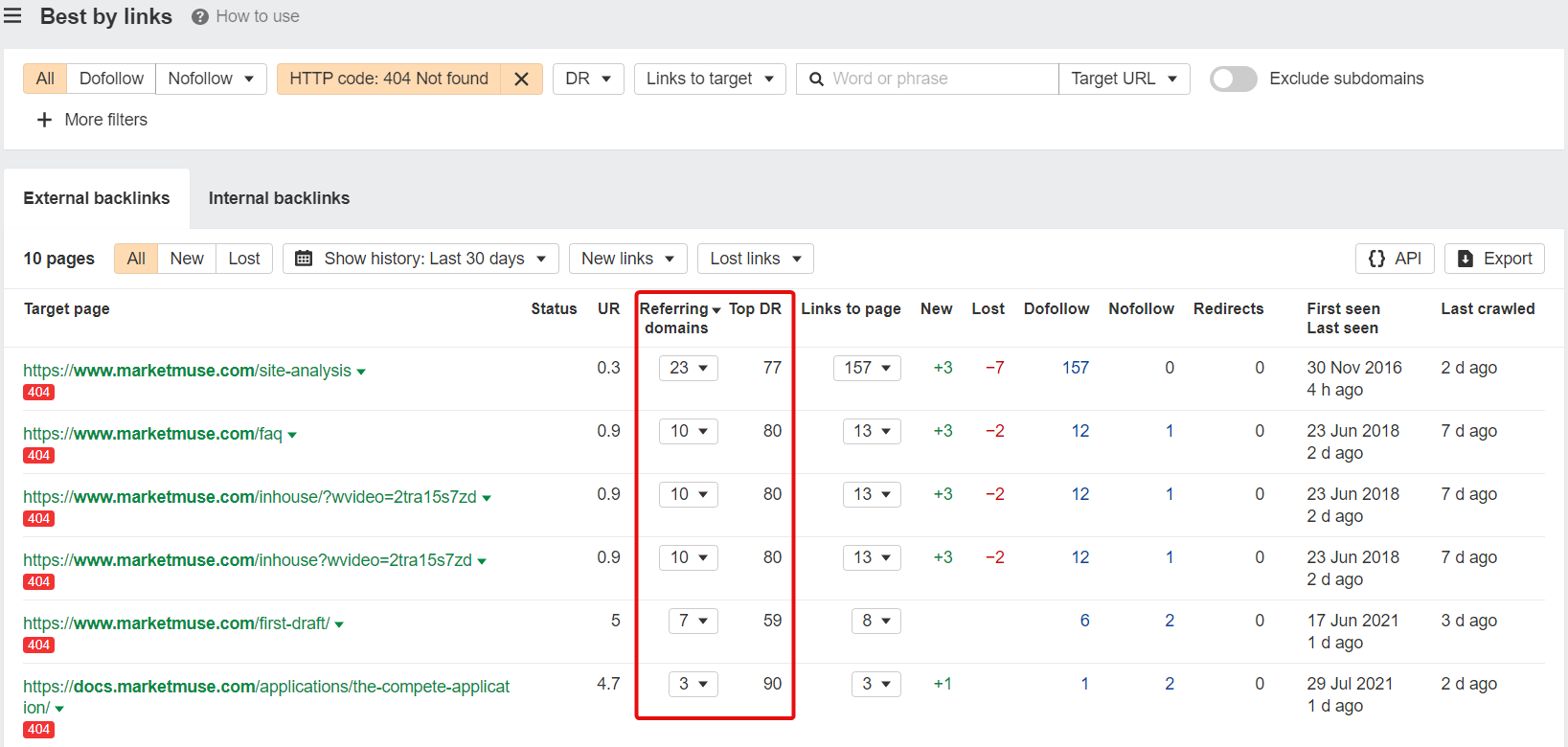Open the Nofollow dropdown filter
The height and width of the screenshot is (747, 1568).
[x=211, y=79]
